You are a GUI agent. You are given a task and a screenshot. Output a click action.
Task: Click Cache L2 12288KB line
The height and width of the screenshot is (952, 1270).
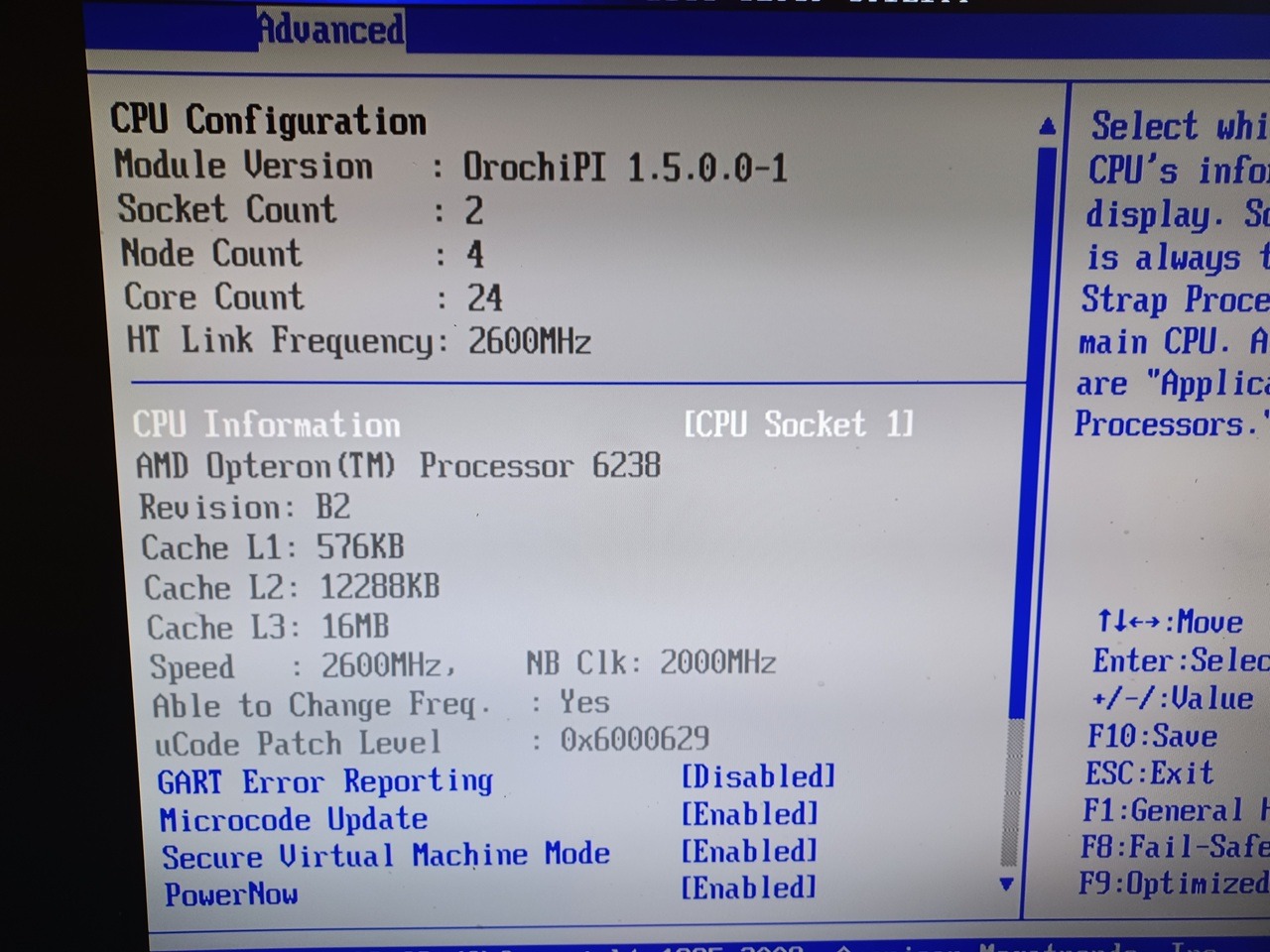point(292,587)
